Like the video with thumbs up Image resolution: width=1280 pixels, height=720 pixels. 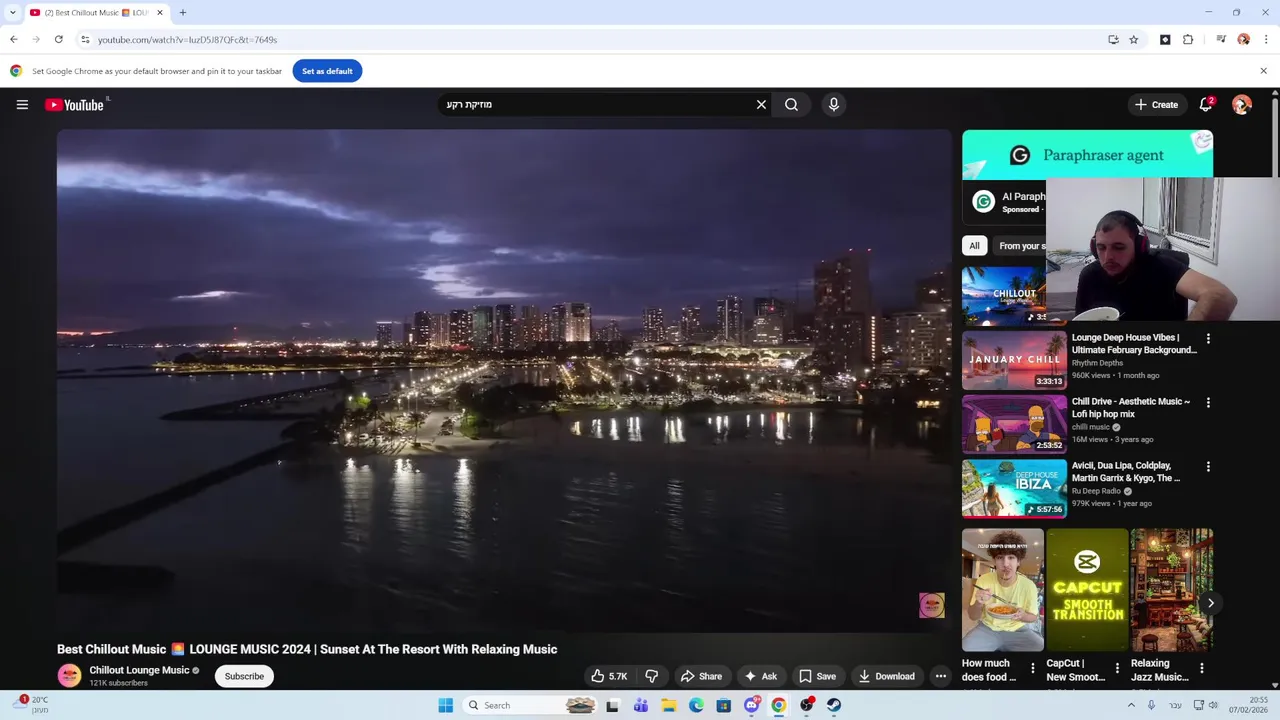click(609, 676)
